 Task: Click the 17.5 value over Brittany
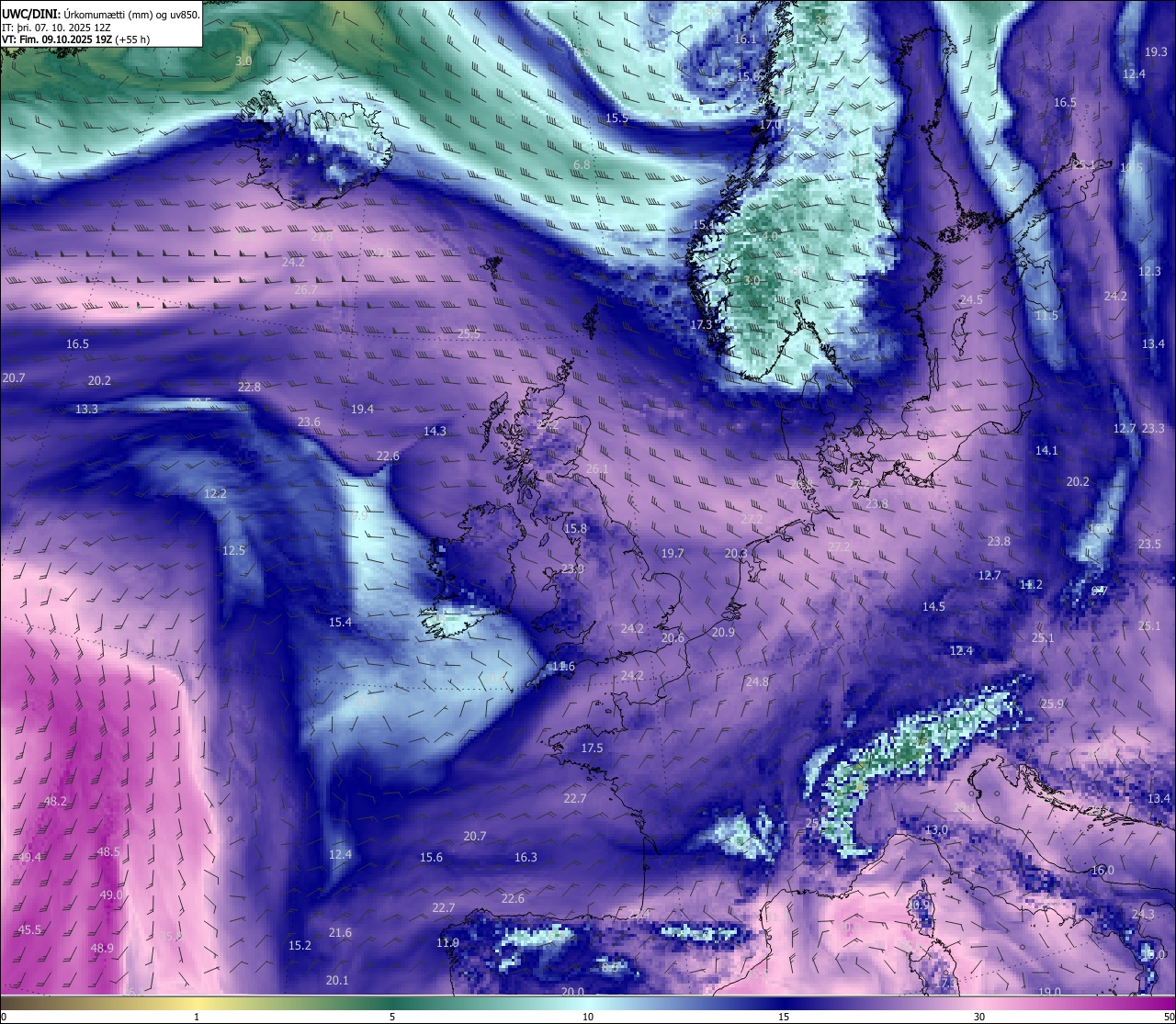592,748
